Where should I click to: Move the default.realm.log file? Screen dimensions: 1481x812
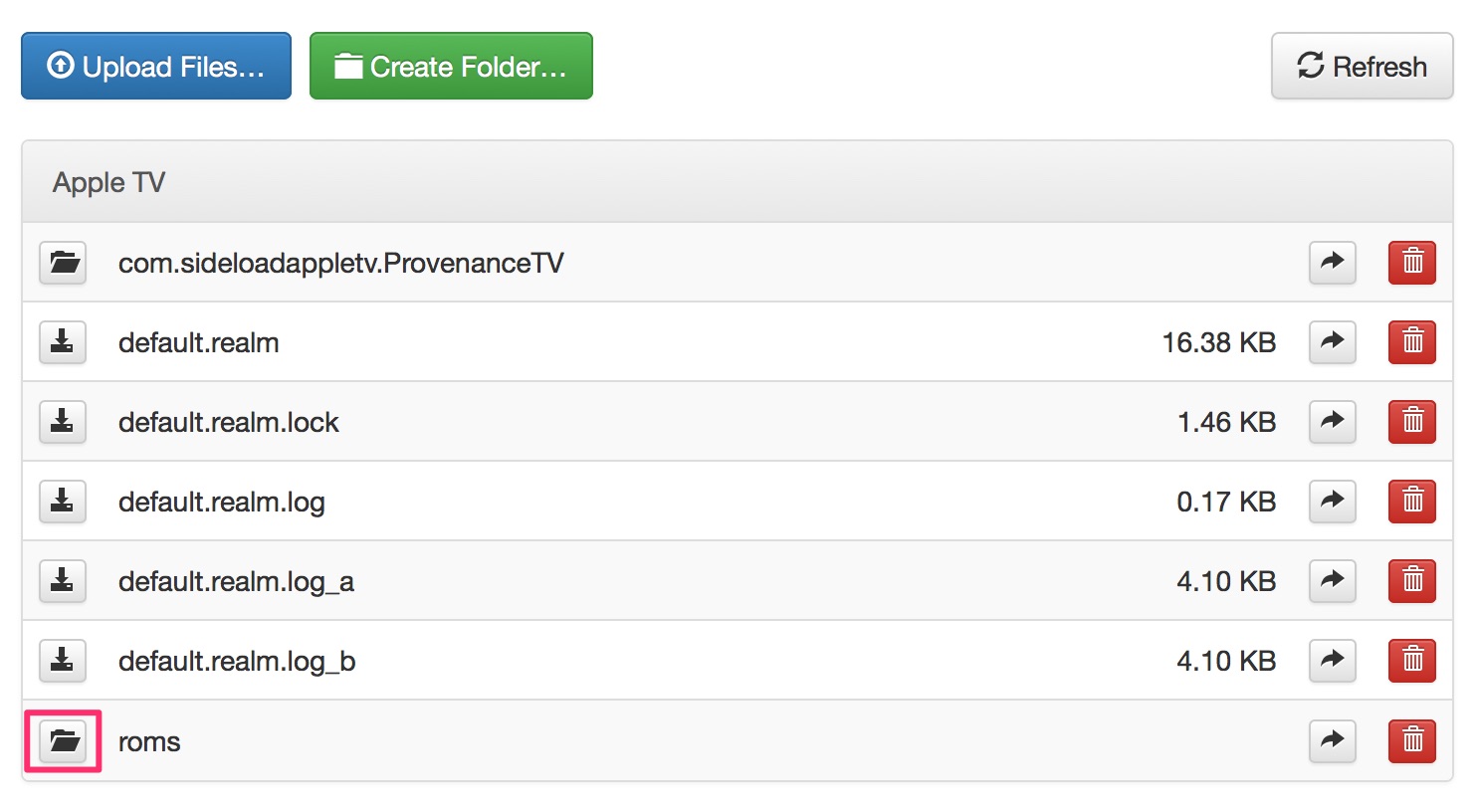[x=1332, y=502]
